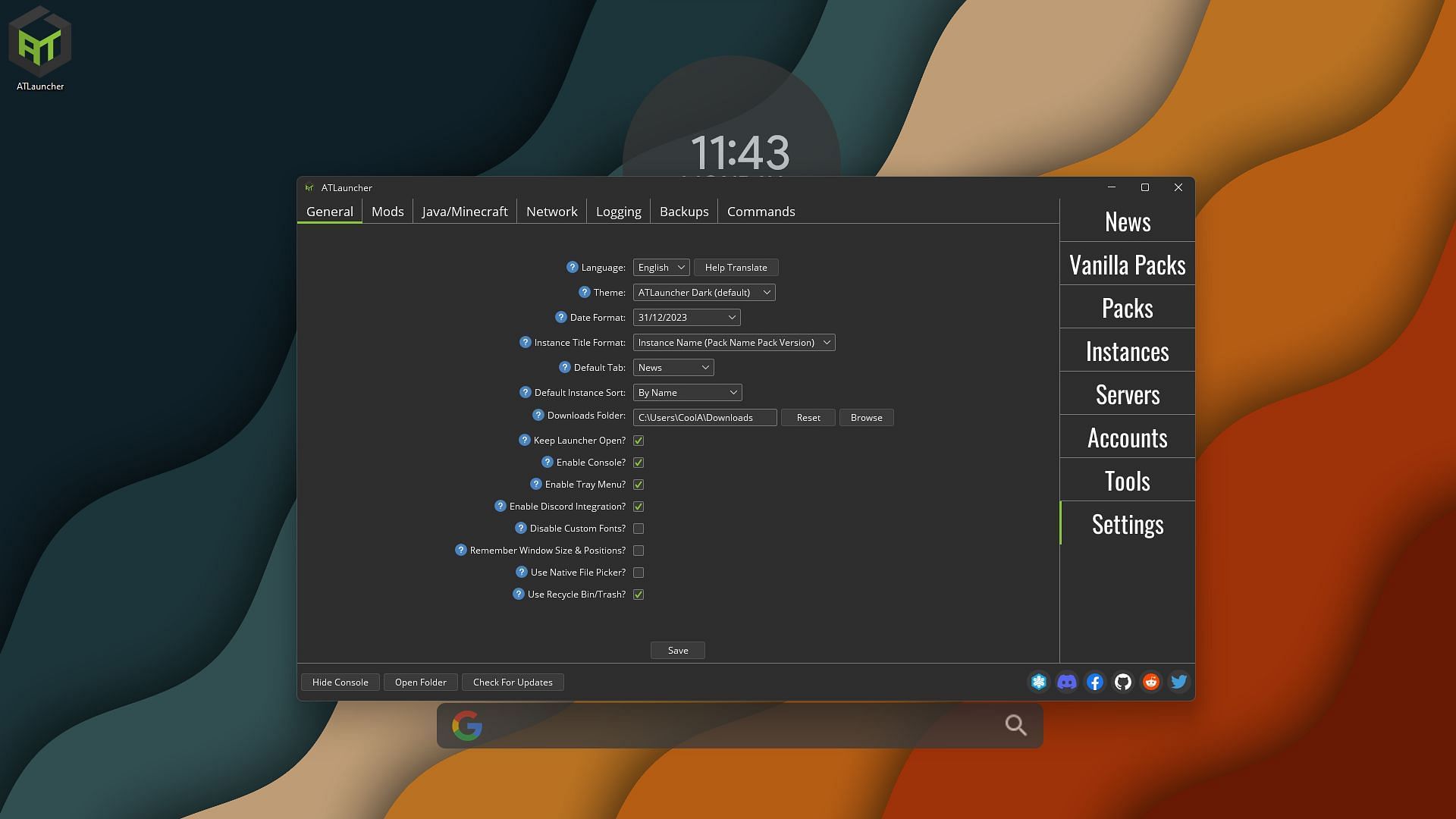Click the help icon next to Theme
The height and width of the screenshot is (819, 1456).
(x=585, y=292)
